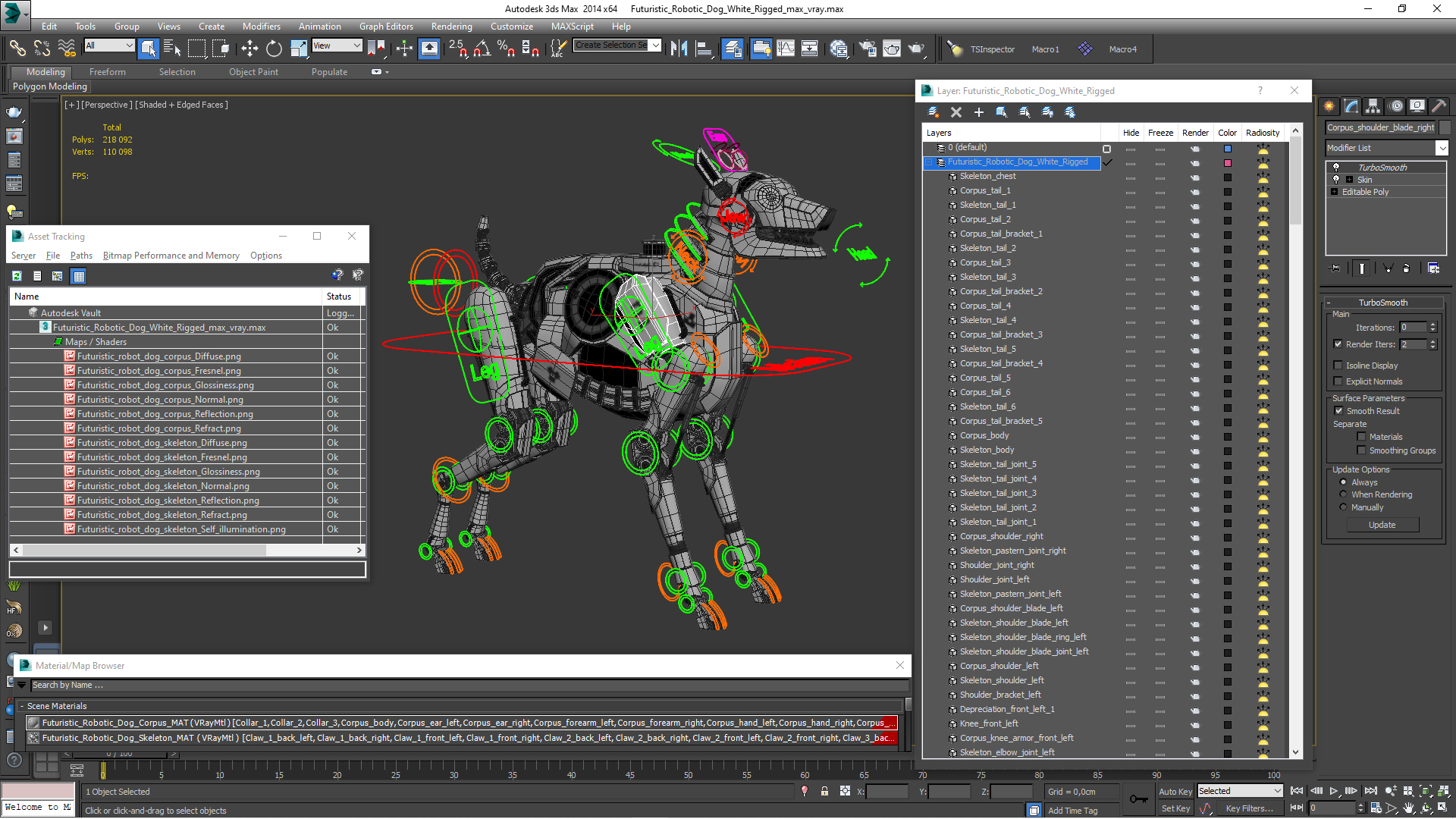Click the Set Key button

point(1175,808)
